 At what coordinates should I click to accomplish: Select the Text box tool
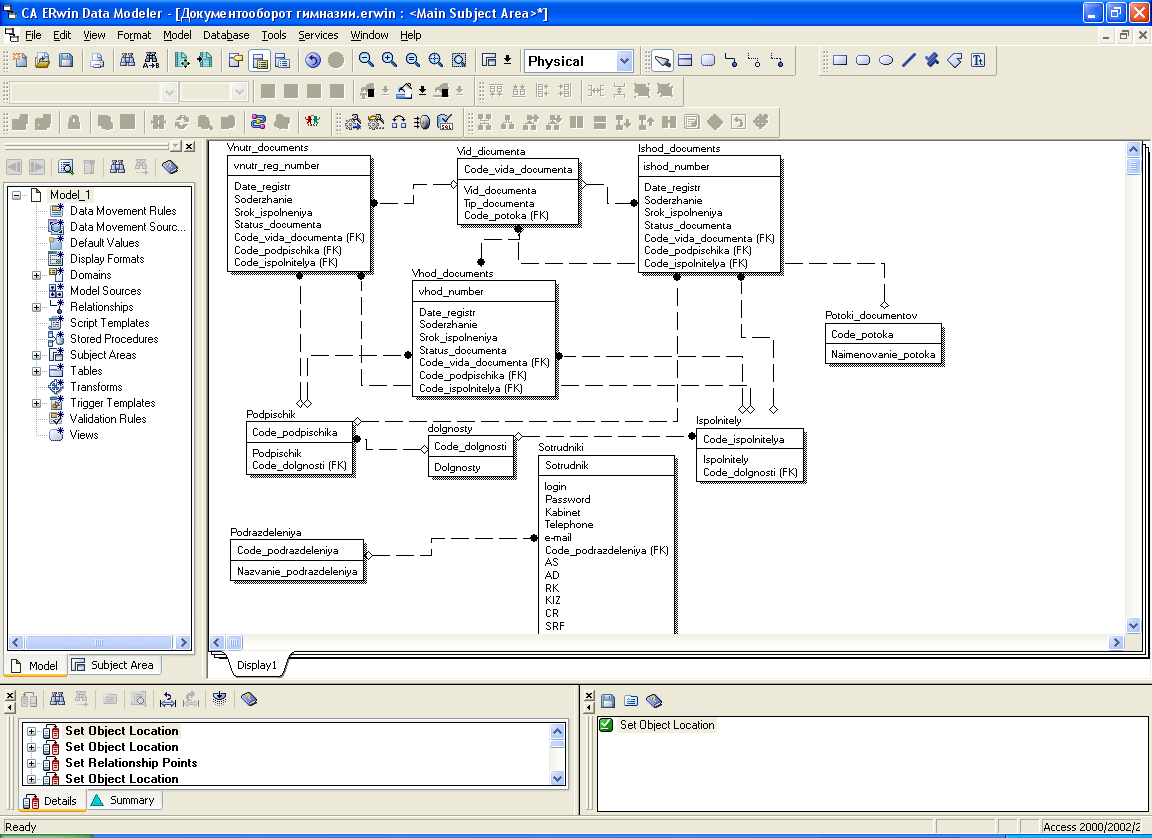click(978, 61)
